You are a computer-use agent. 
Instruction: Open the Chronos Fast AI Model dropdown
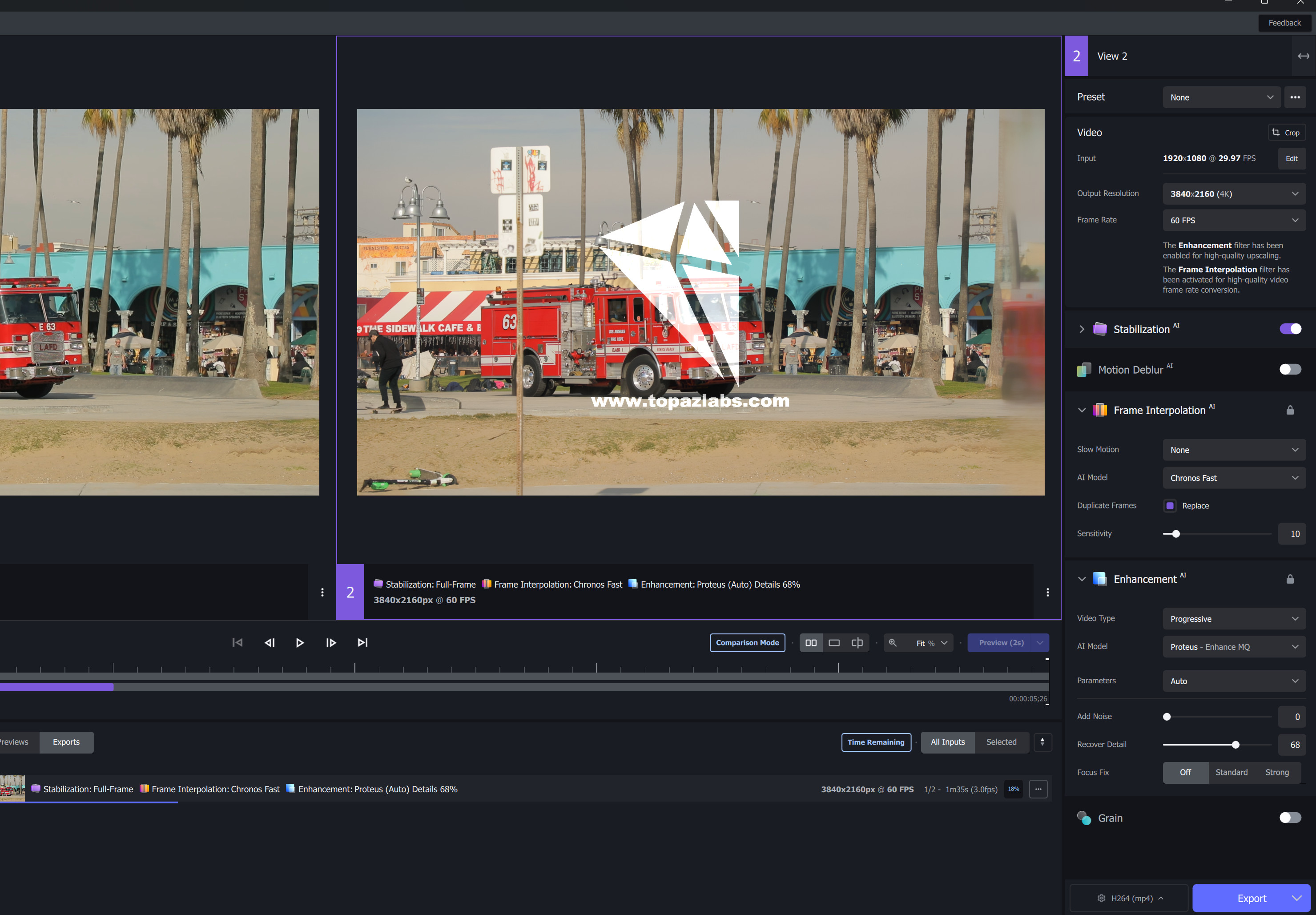click(x=1233, y=478)
